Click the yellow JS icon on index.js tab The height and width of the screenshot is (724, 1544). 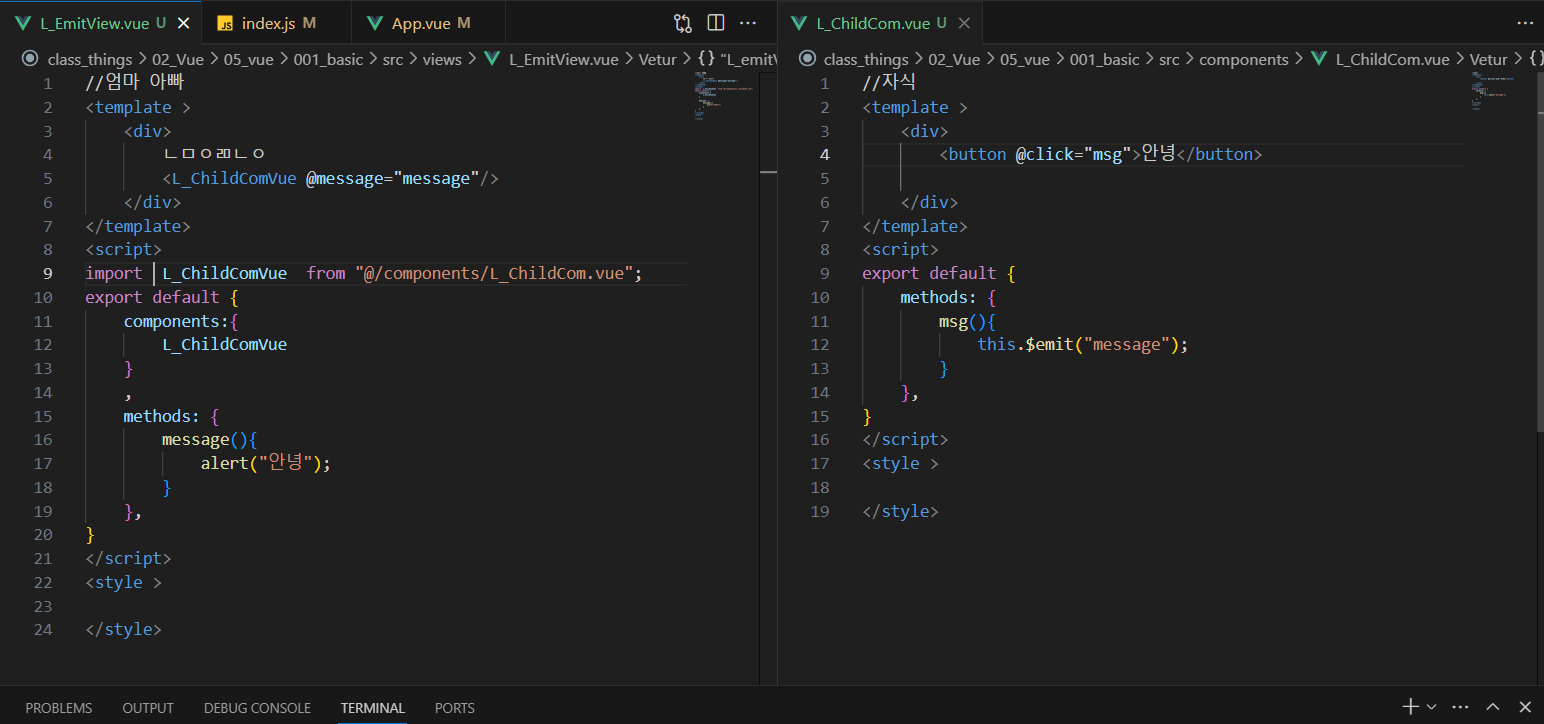[226, 23]
